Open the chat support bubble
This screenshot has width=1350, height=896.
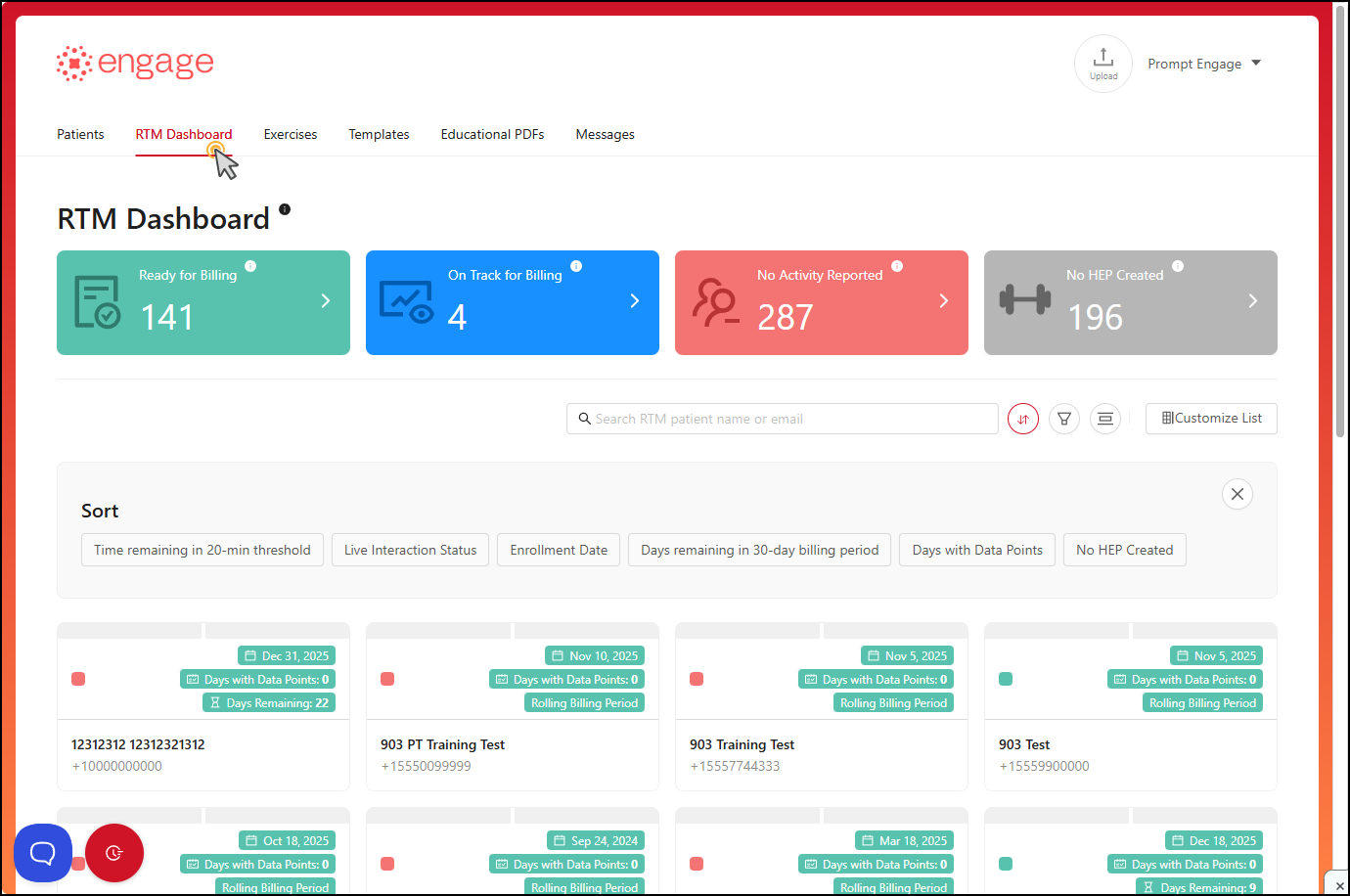tap(43, 853)
